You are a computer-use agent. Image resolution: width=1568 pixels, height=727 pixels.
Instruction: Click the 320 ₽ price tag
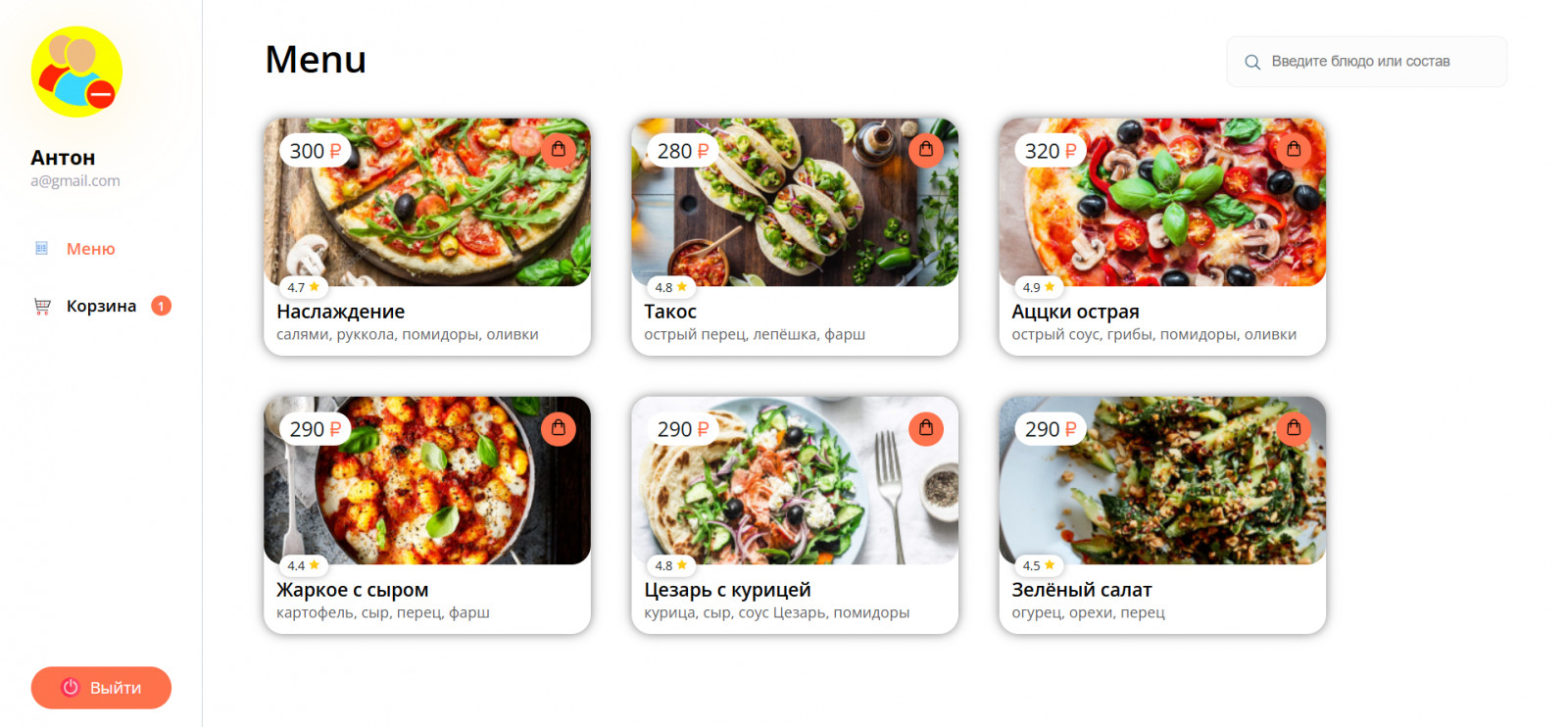1050,151
